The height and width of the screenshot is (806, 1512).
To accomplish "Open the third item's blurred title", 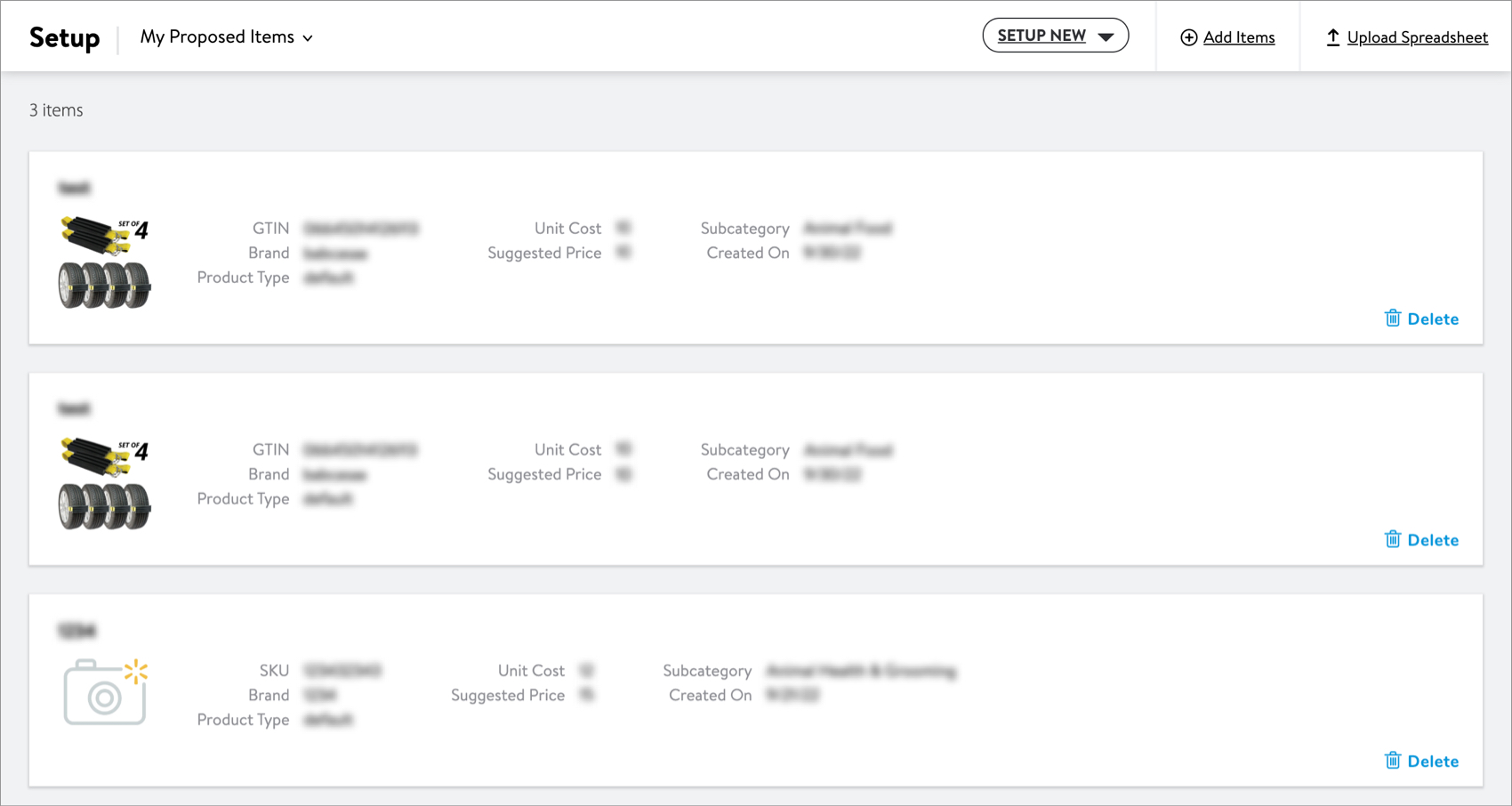I will [x=77, y=631].
